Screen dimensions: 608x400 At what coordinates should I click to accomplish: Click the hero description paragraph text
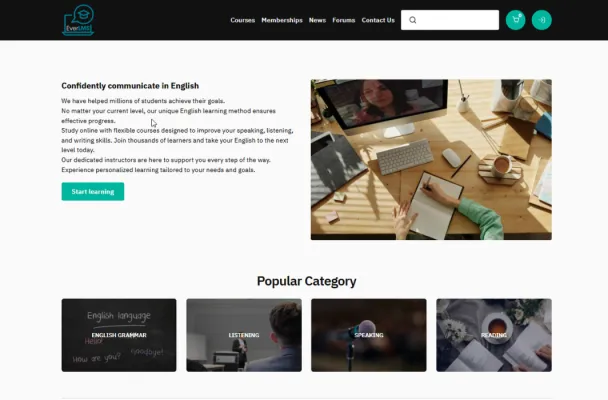pos(177,135)
